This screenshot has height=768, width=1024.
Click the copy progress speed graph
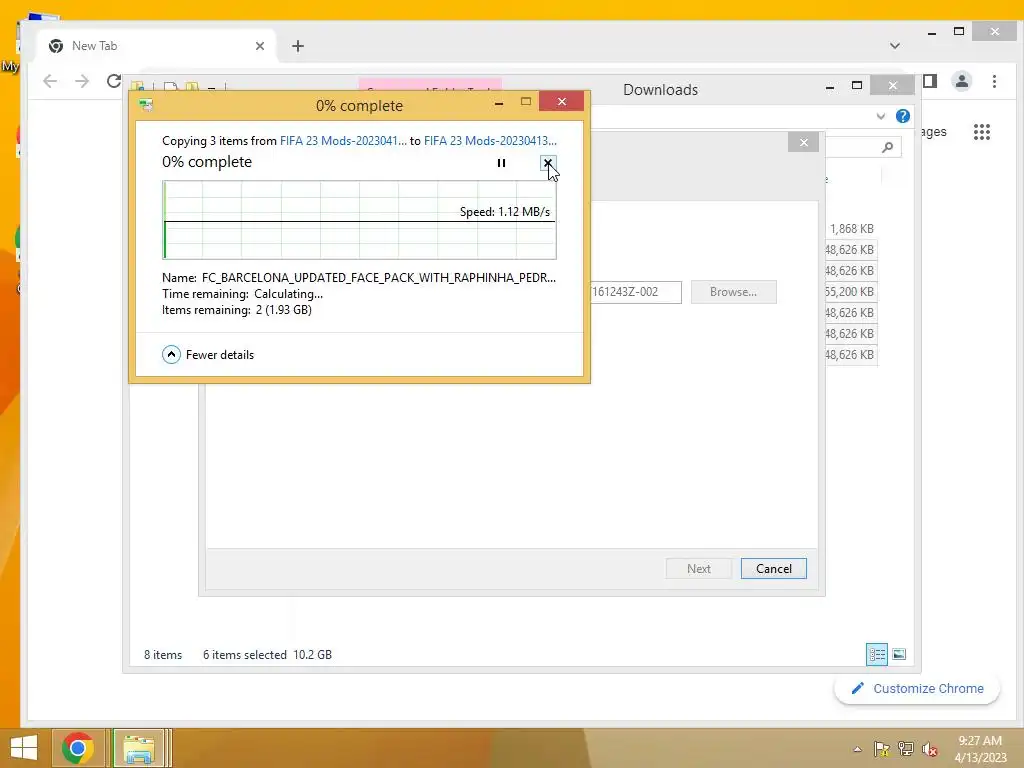359,220
